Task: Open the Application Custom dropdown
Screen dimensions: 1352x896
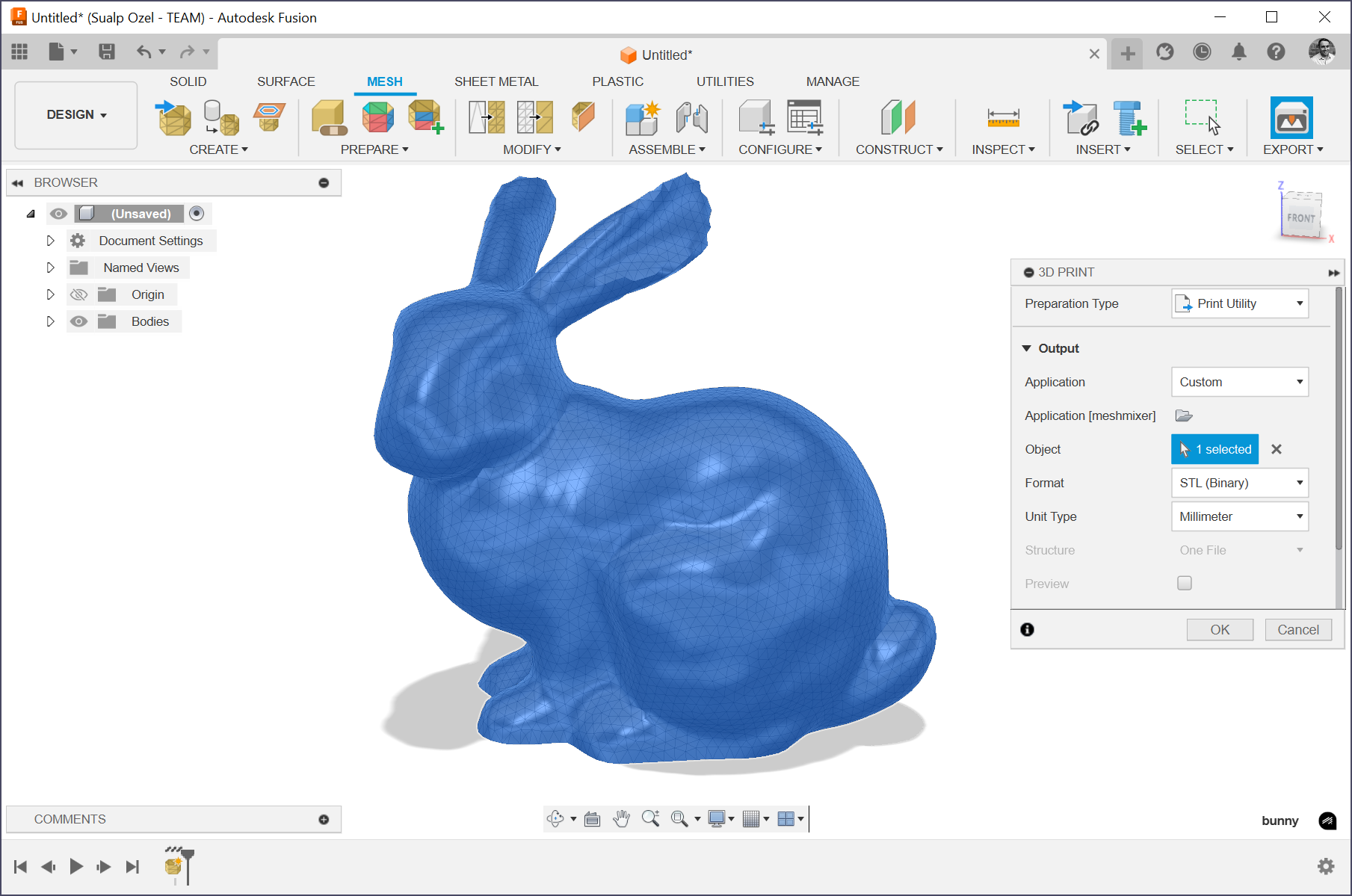Action: [x=1240, y=382]
